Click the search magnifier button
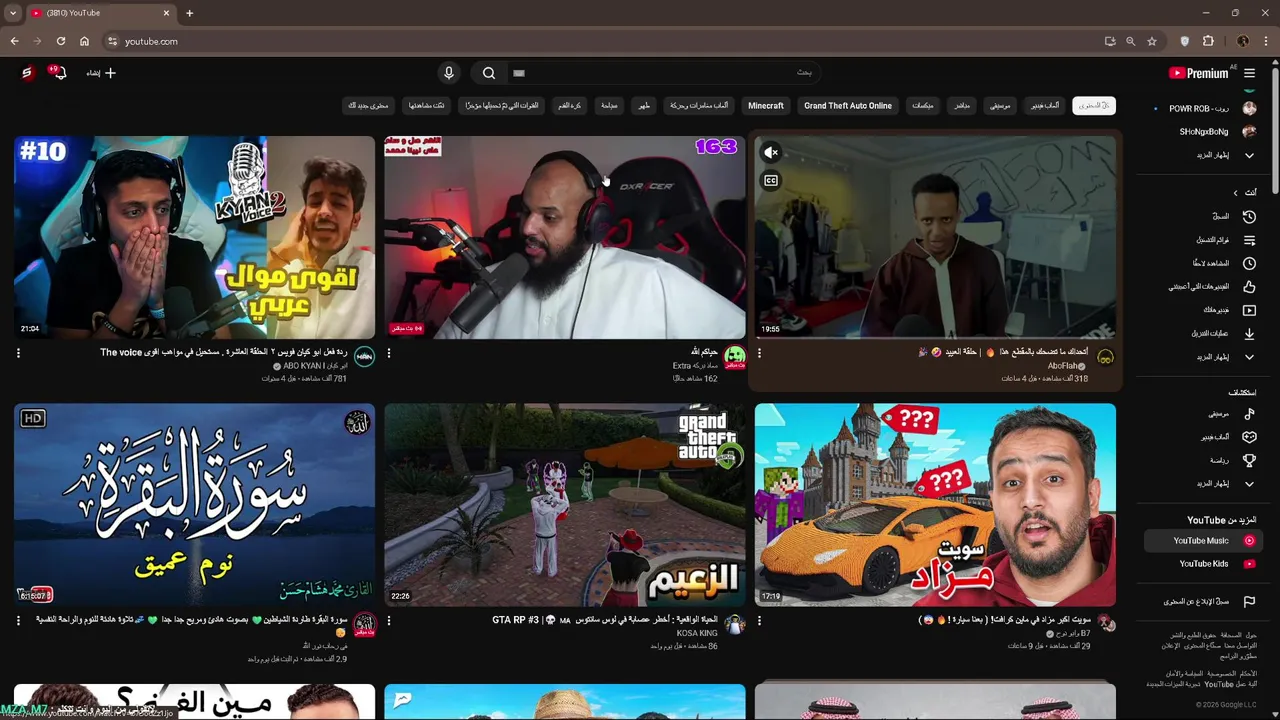 tap(489, 73)
